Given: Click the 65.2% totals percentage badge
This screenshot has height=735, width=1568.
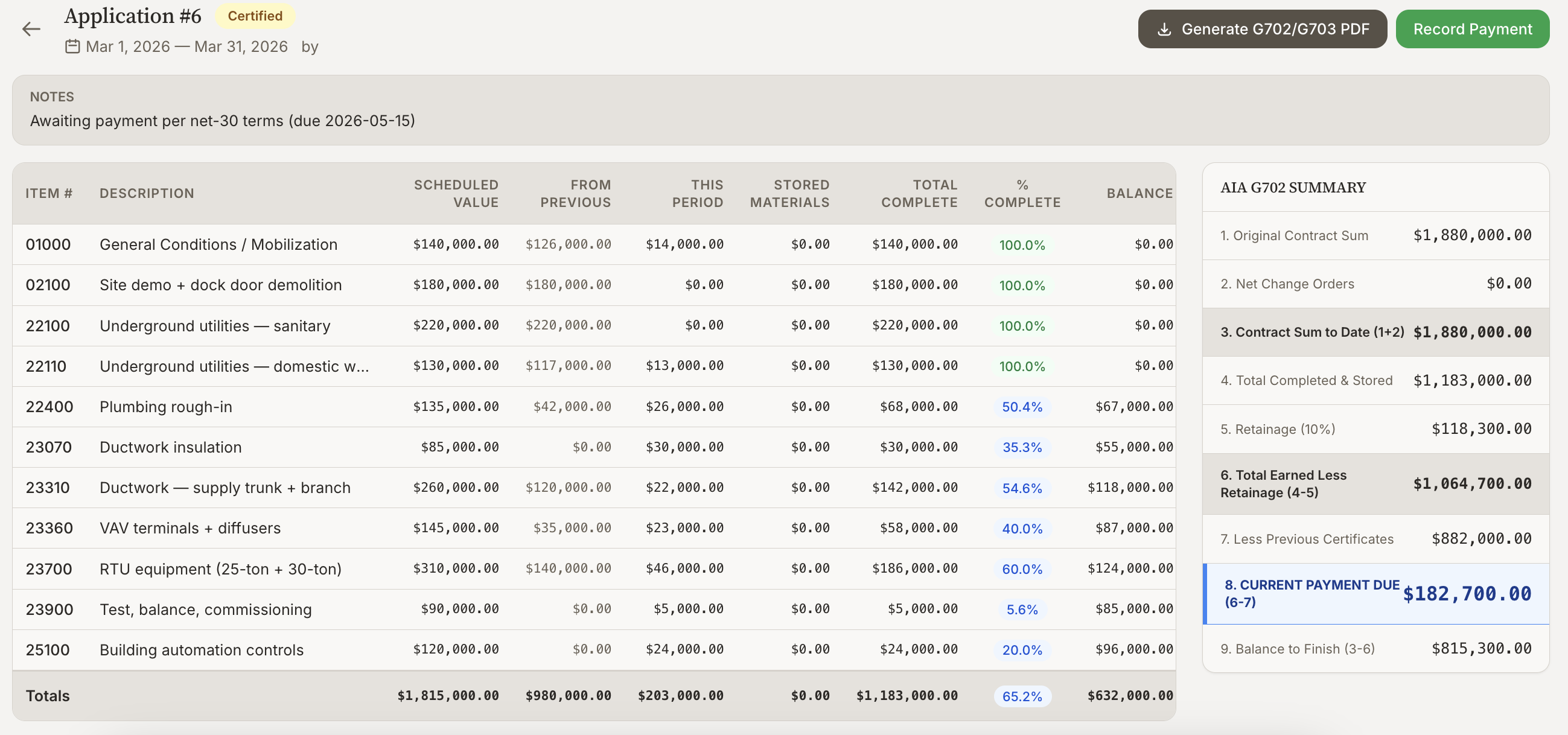Looking at the screenshot, I should click(1022, 696).
